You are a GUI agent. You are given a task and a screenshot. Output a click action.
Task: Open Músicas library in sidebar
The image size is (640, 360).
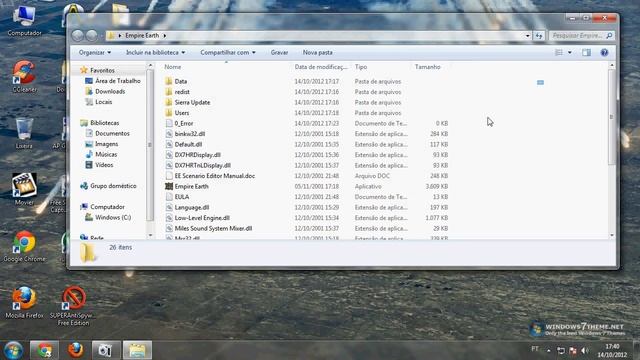coord(106,154)
